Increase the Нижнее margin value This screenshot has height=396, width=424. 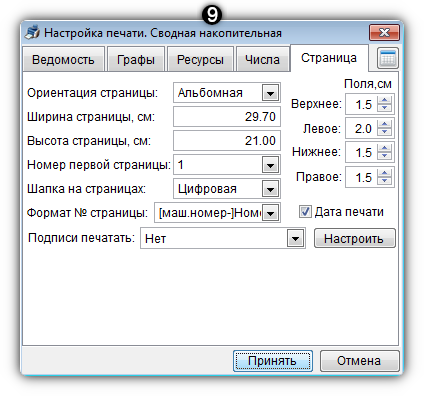(385, 148)
